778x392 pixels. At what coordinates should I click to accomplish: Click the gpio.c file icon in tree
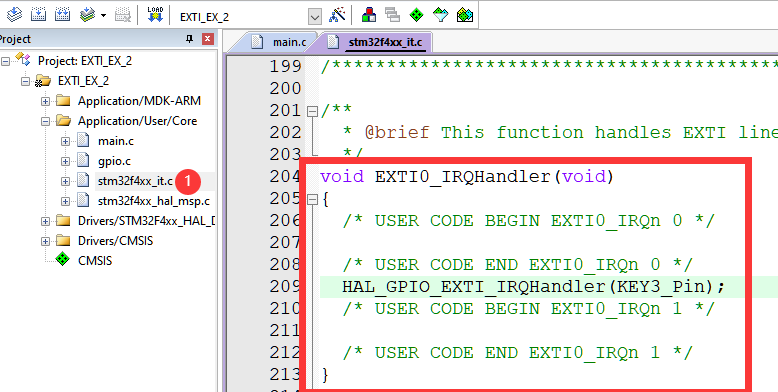[x=83, y=161]
